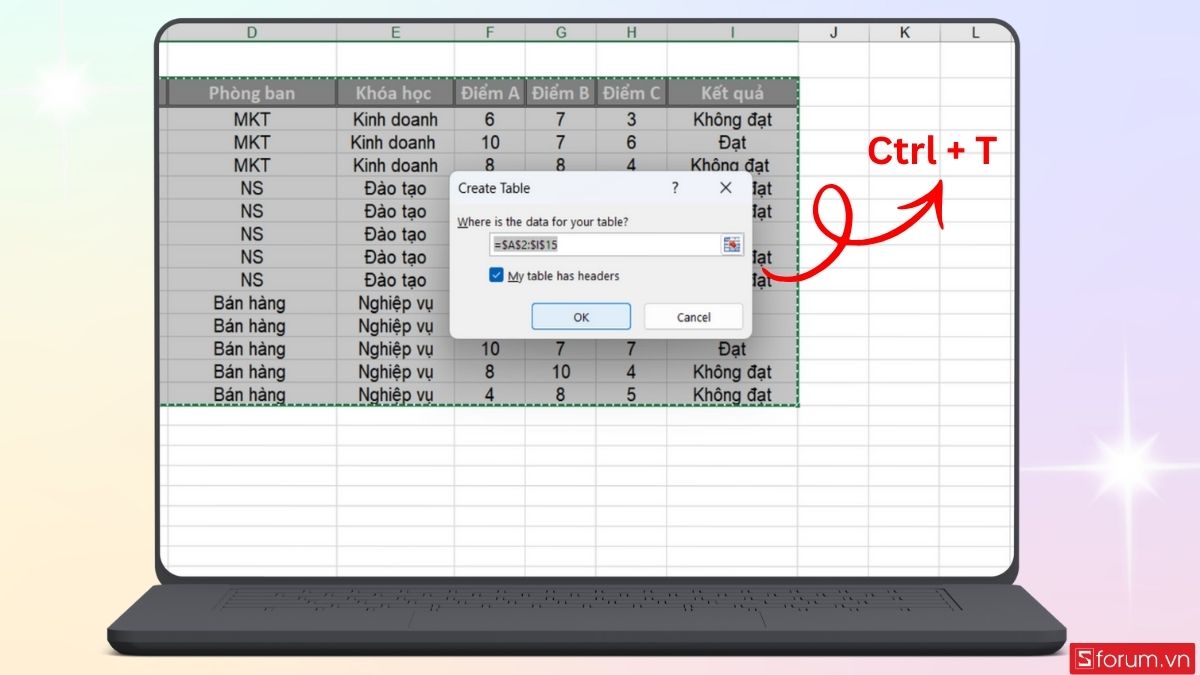Click the 'Phòng ban' header cell
The width and height of the screenshot is (1200, 675).
(252, 93)
